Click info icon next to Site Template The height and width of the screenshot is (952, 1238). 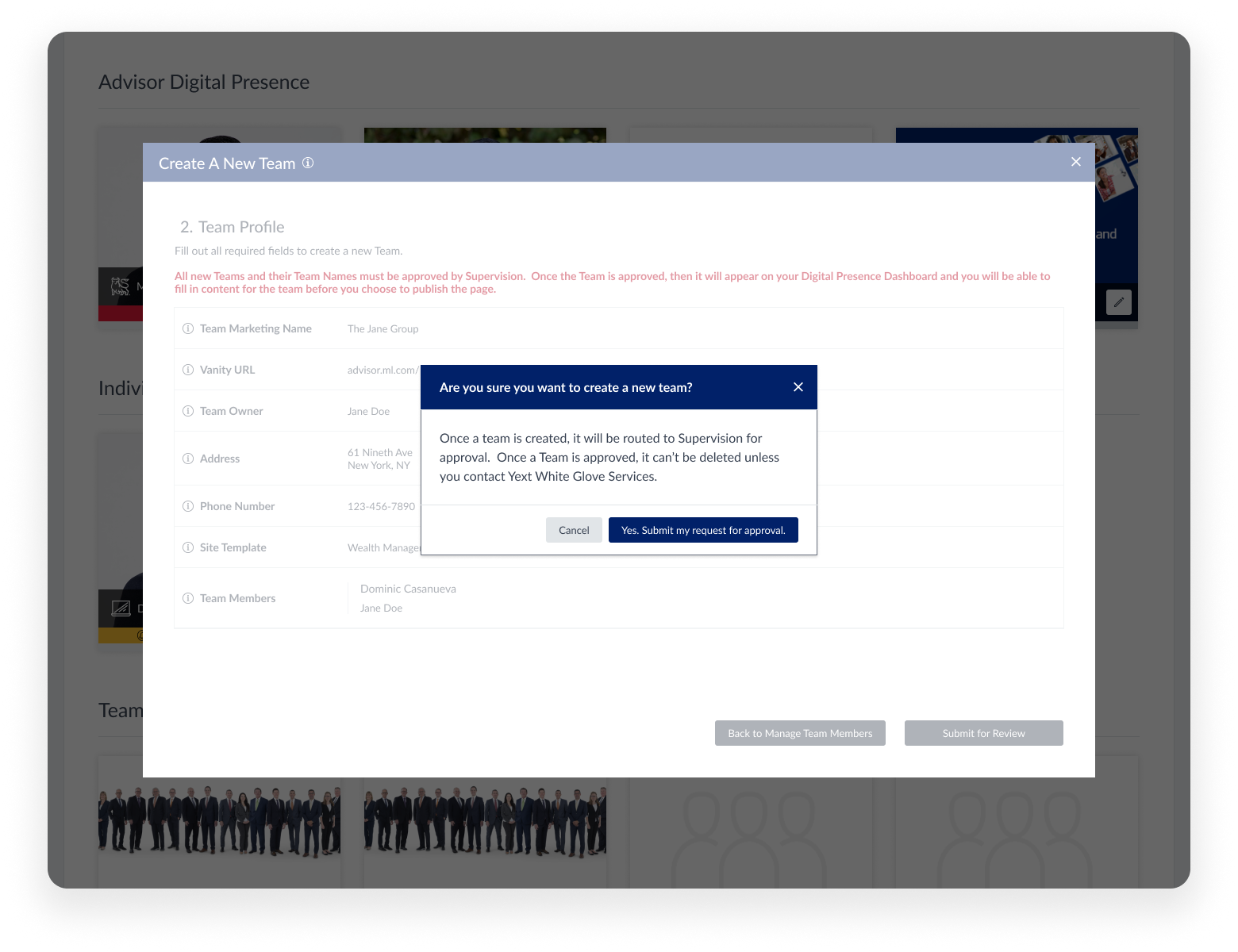tap(188, 547)
